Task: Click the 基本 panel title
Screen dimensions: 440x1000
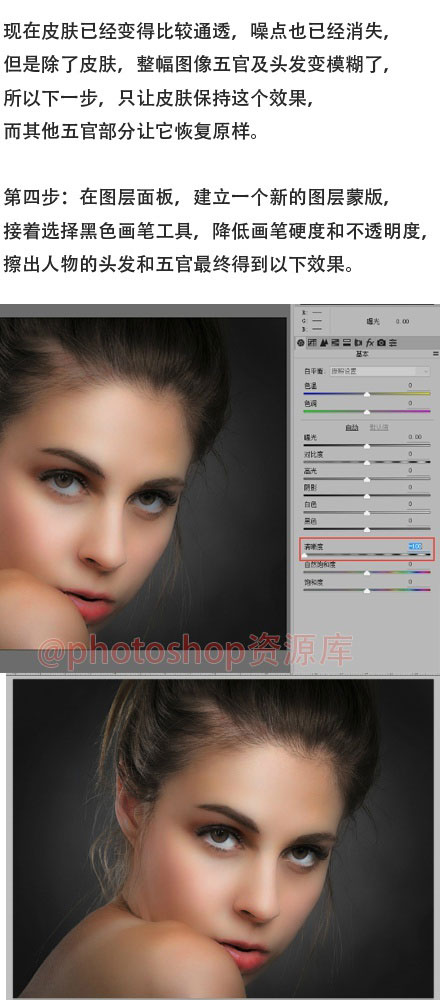Action: pos(362,354)
